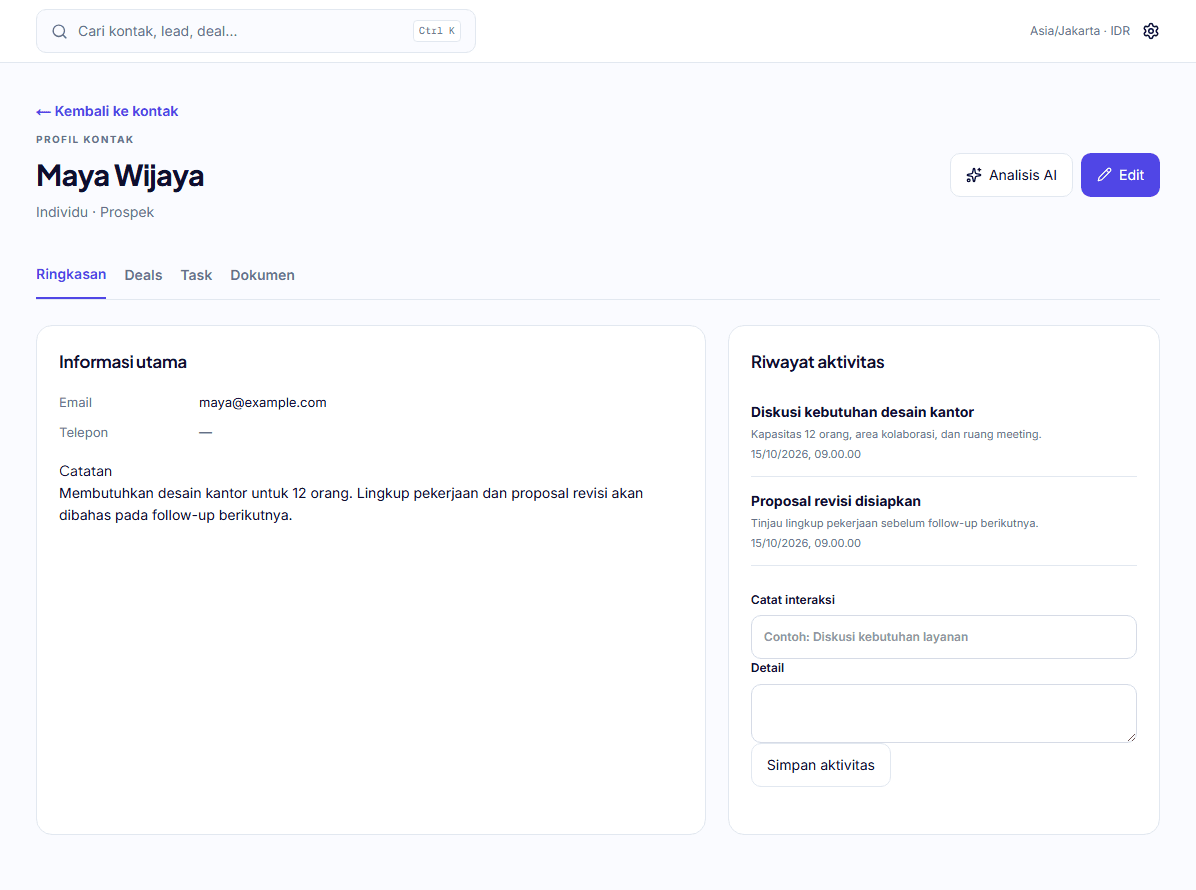Click the Telepon field label
The image size is (1196, 890).
[x=83, y=432]
